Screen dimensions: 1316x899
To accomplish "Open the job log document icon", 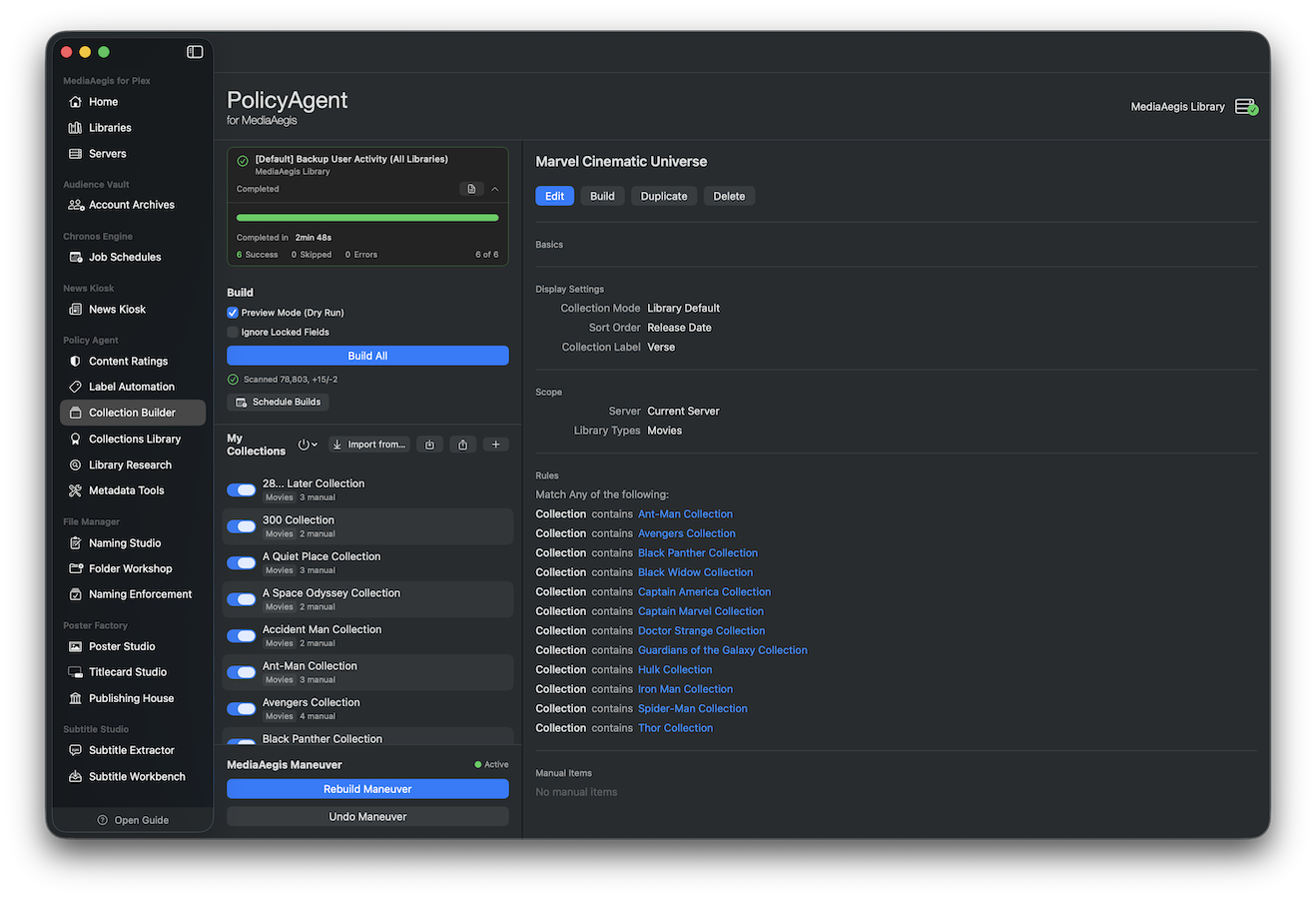I will pyautogui.click(x=471, y=189).
